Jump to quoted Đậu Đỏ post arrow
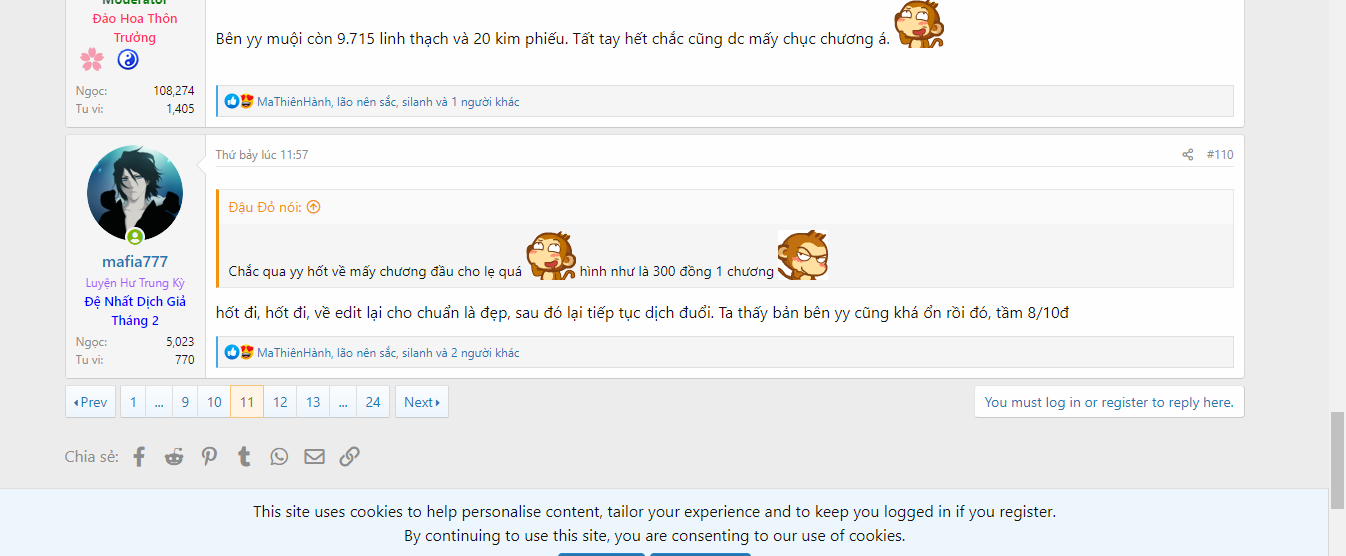This screenshot has width=1346, height=556. click(313, 207)
